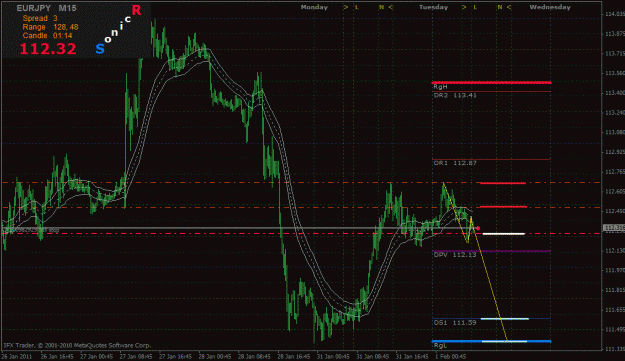
Task: Select the purple DPV pivot line
Action: coord(491,251)
